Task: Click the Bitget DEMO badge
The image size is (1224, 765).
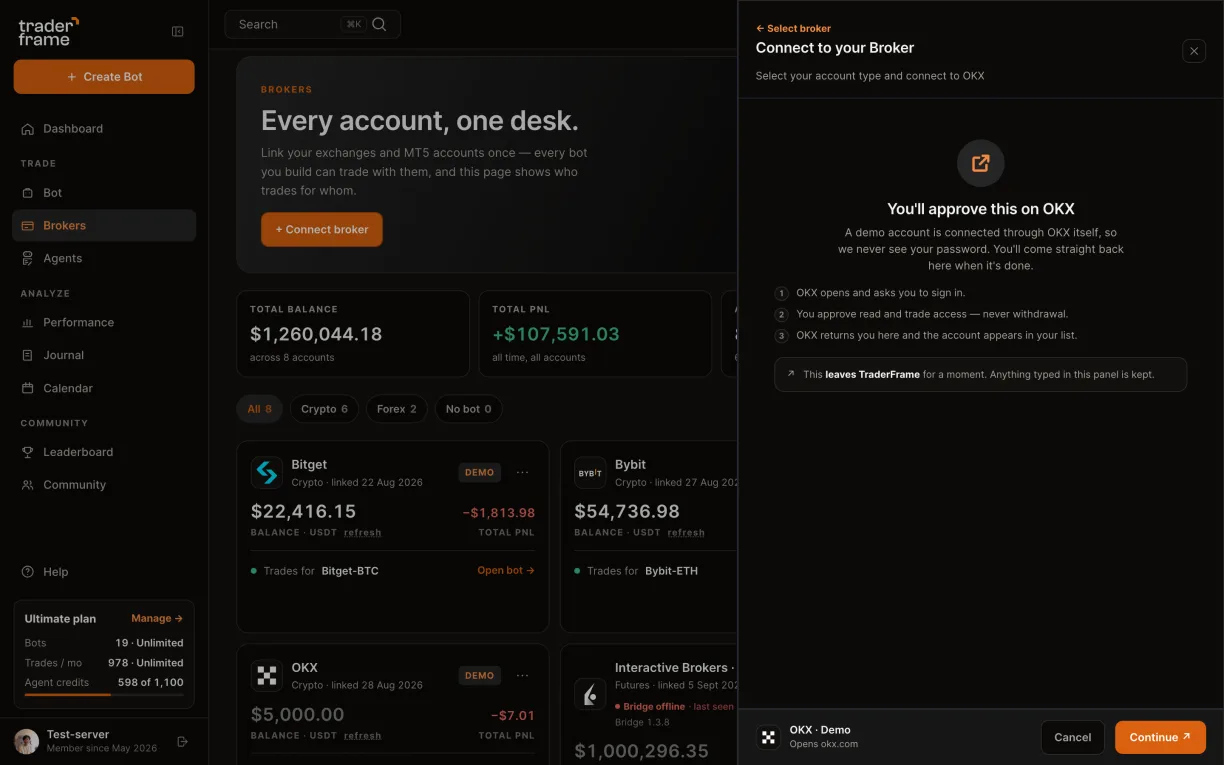Action: (479, 472)
